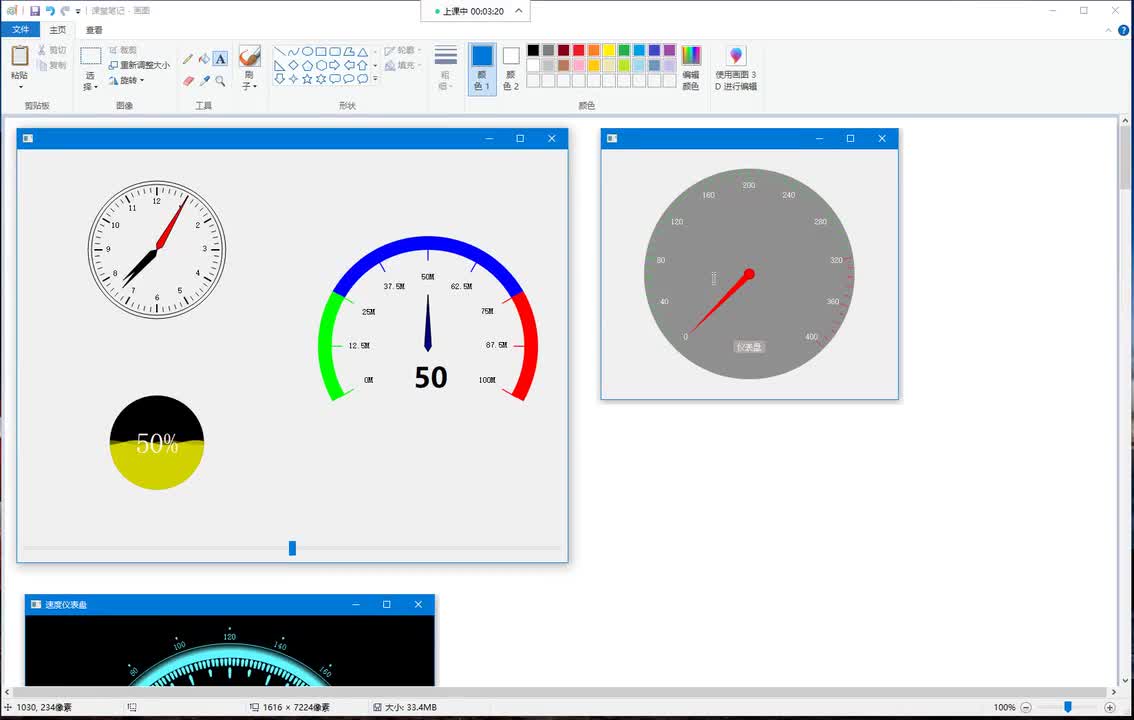
Task: Choose the Triangle shape
Action: [x=362, y=51]
